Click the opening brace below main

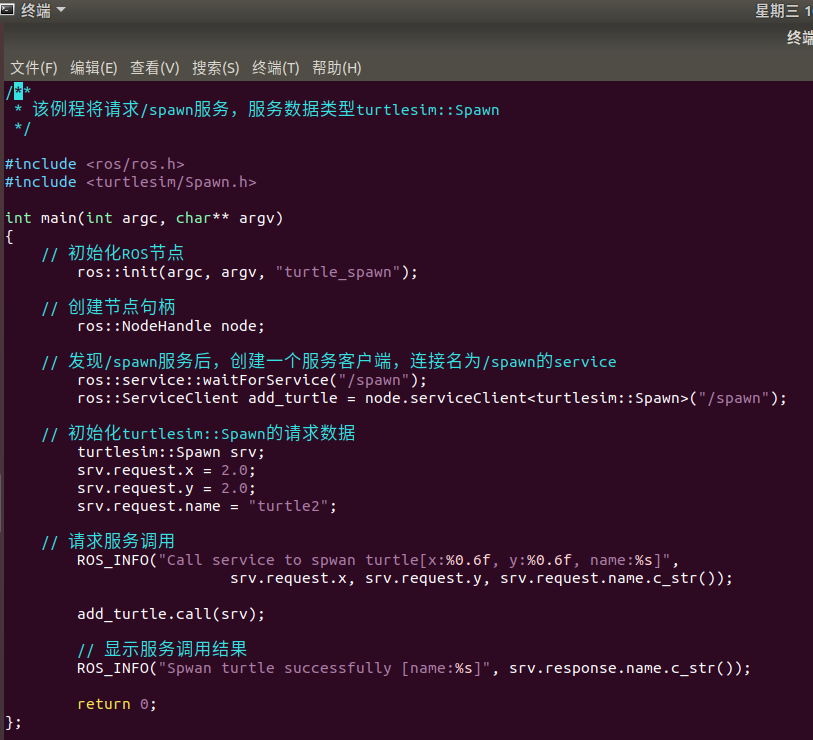9,236
